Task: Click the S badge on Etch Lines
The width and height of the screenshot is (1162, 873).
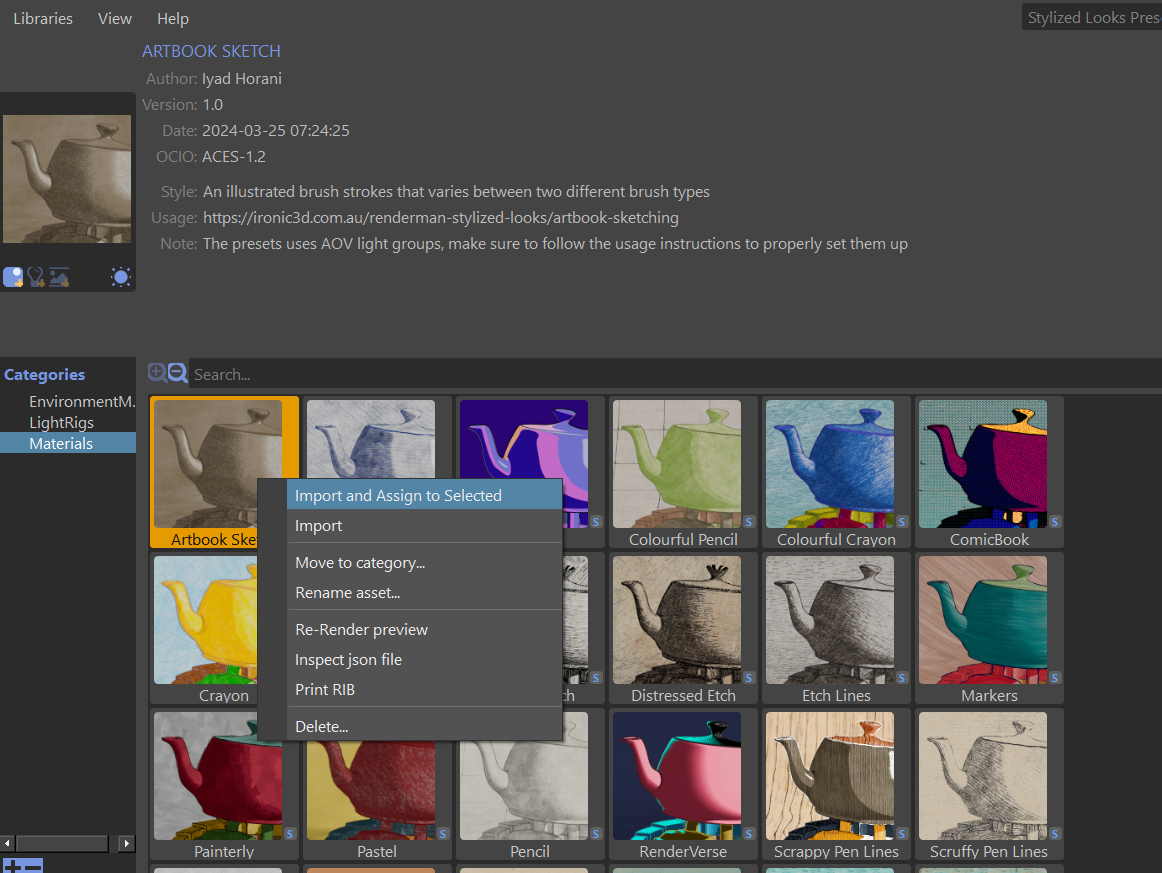Action: click(901, 677)
